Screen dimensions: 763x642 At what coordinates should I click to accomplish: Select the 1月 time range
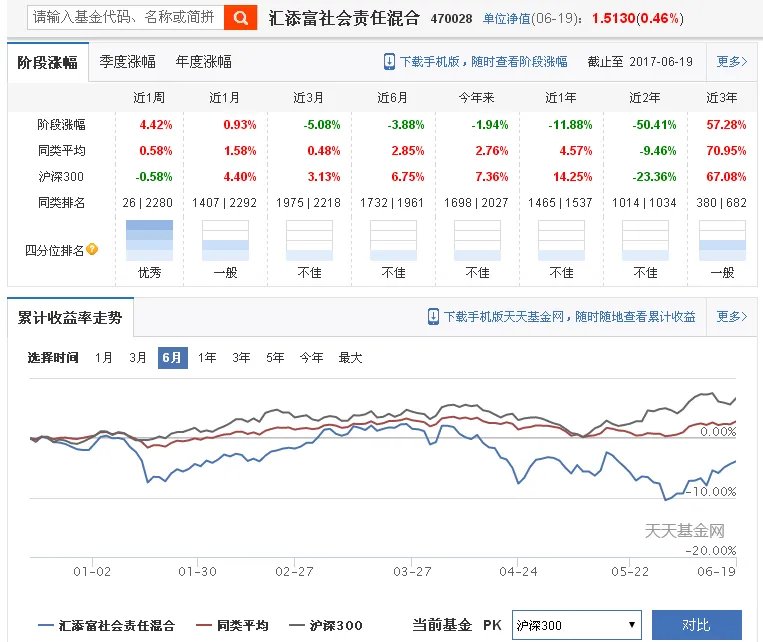pyautogui.click(x=103, y=358)
